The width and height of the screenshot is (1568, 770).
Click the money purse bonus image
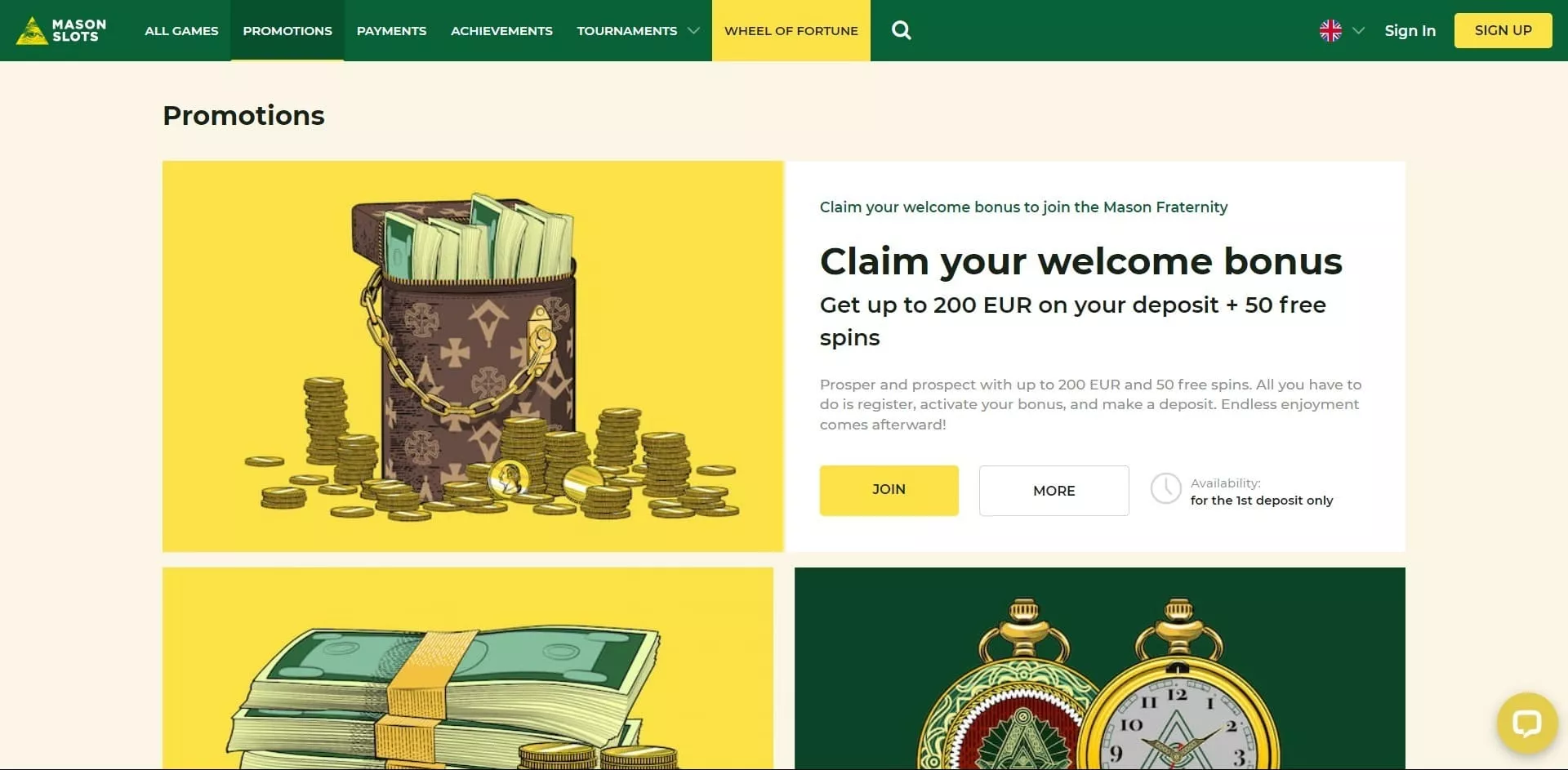coord(473,356)
